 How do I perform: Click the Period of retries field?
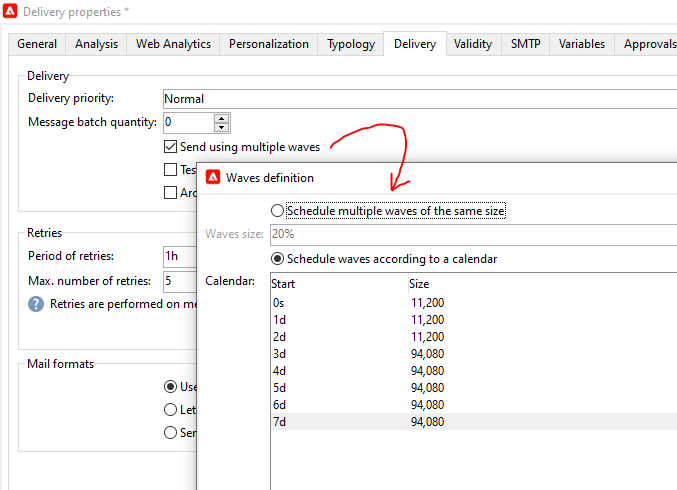(180, 256)
